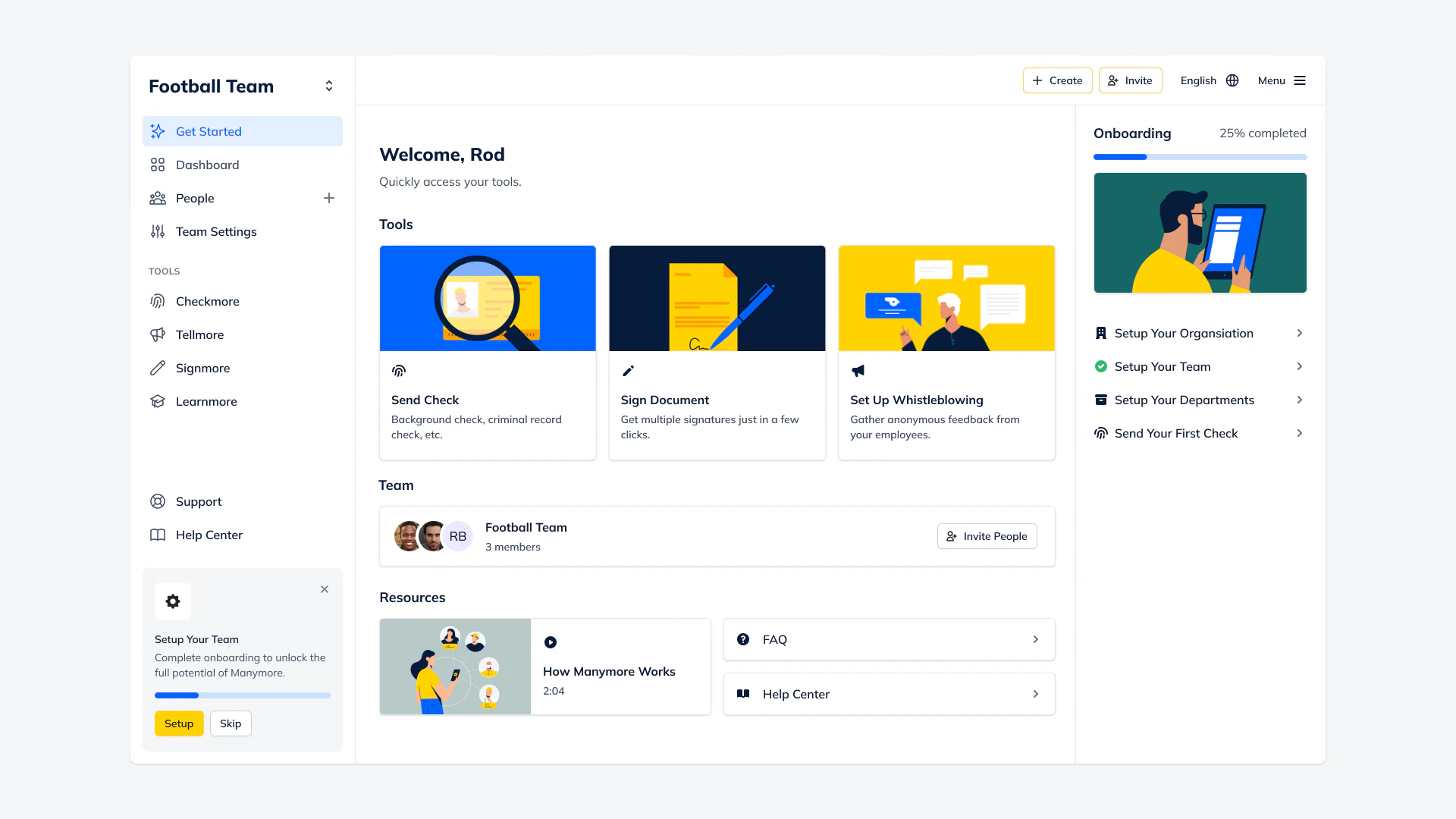Screen dimensions: 1456x819
Task: Click the Team Settings sliders icon
Action: 158,231
